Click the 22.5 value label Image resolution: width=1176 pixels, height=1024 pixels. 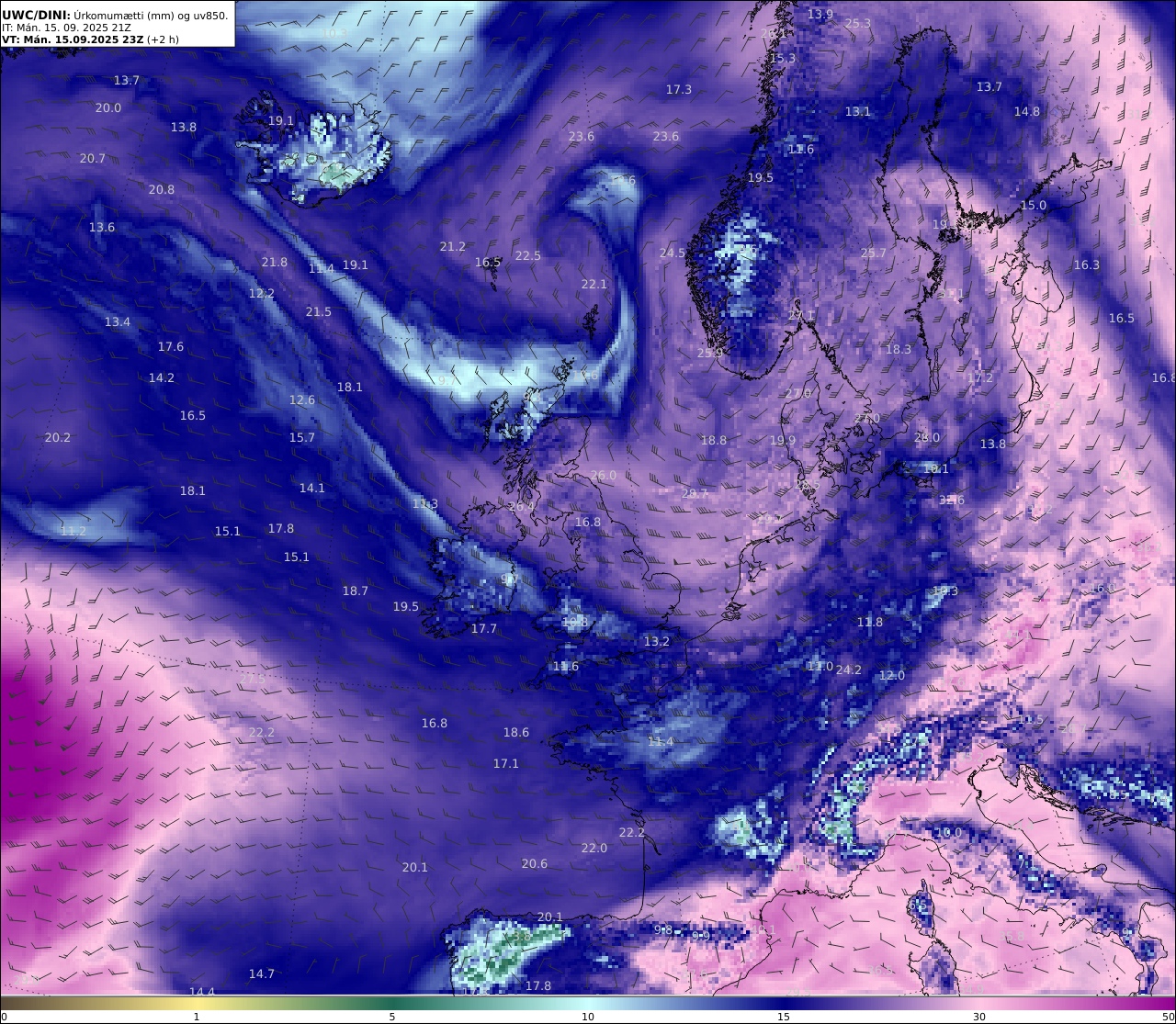528,256
